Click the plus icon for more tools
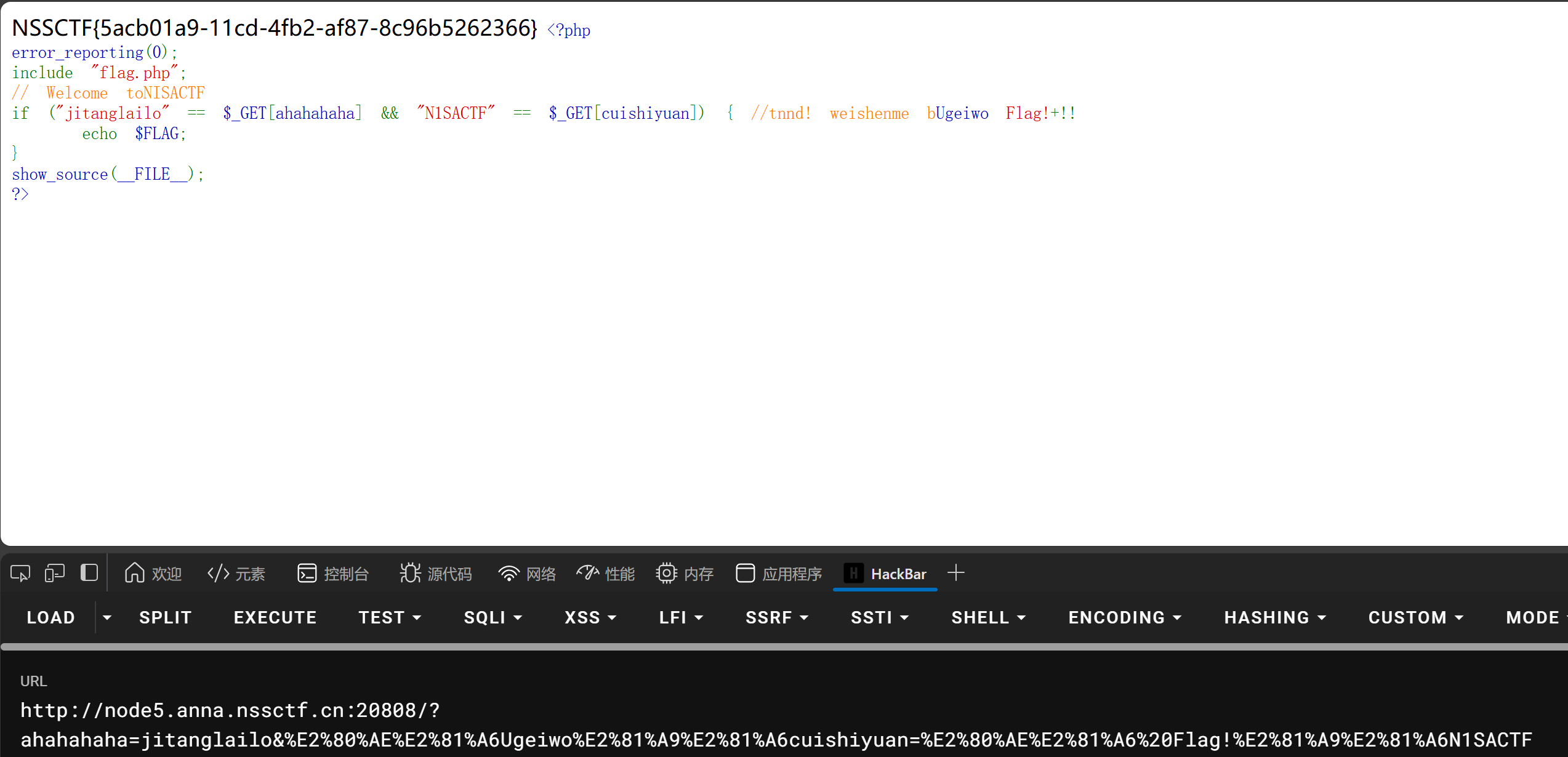This screenshot has height=757, width=1568. coord(956,573)
